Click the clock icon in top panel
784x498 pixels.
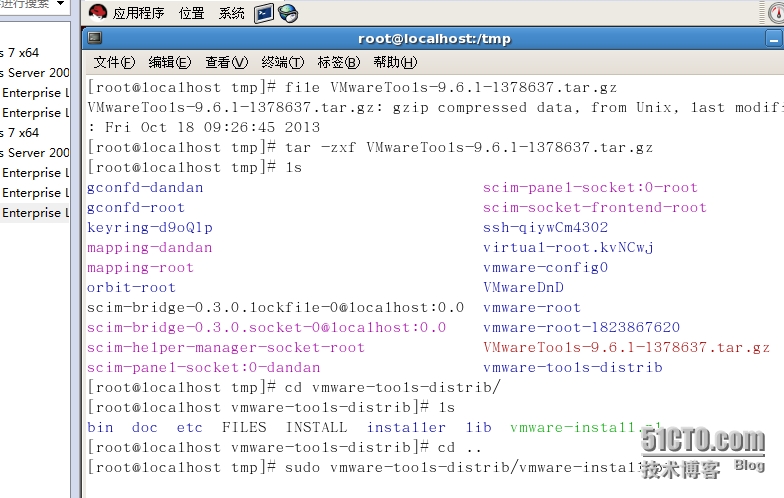click(776, 12)
